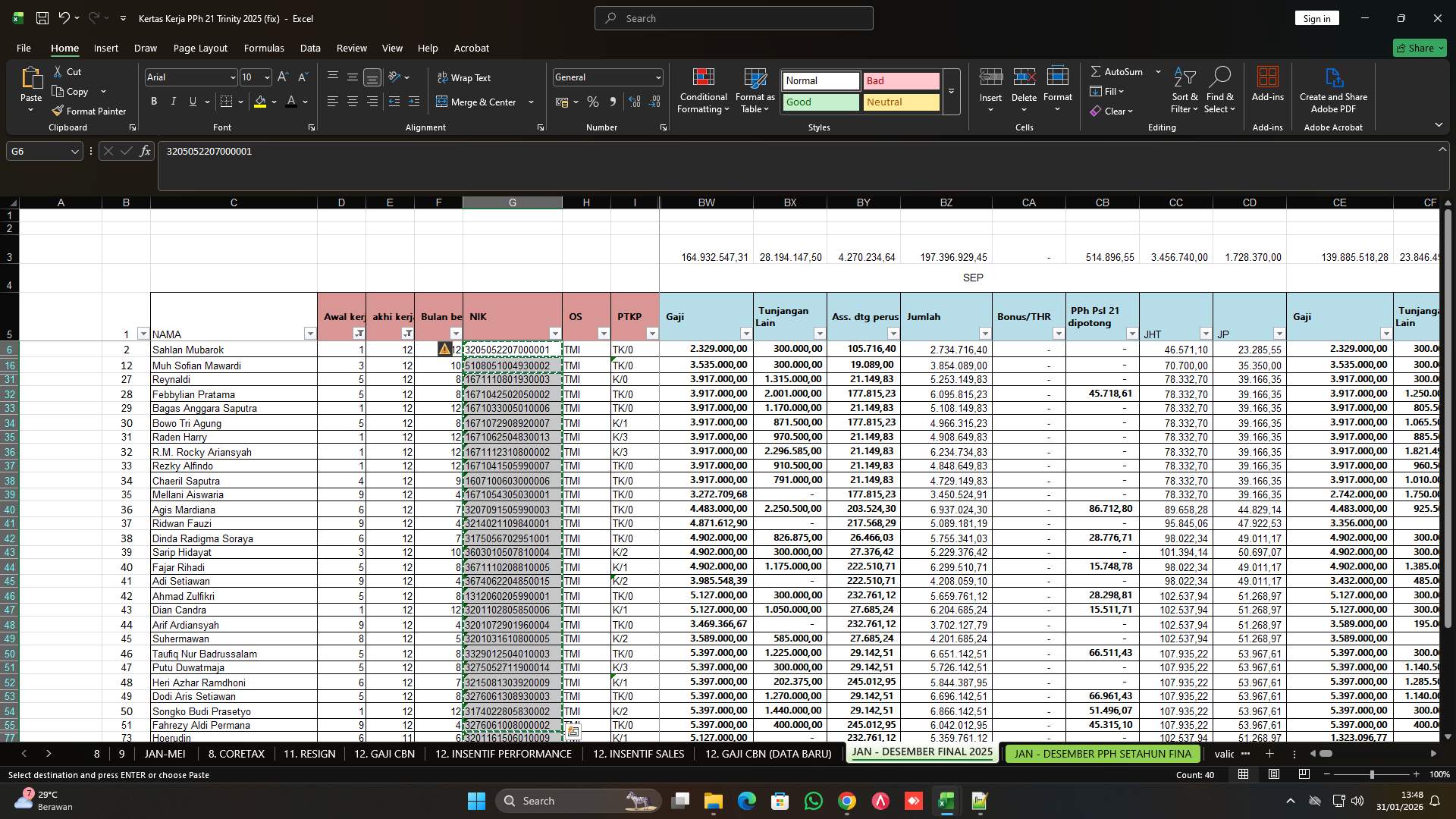Open the Format Painter tool

[x=89, y=111]
